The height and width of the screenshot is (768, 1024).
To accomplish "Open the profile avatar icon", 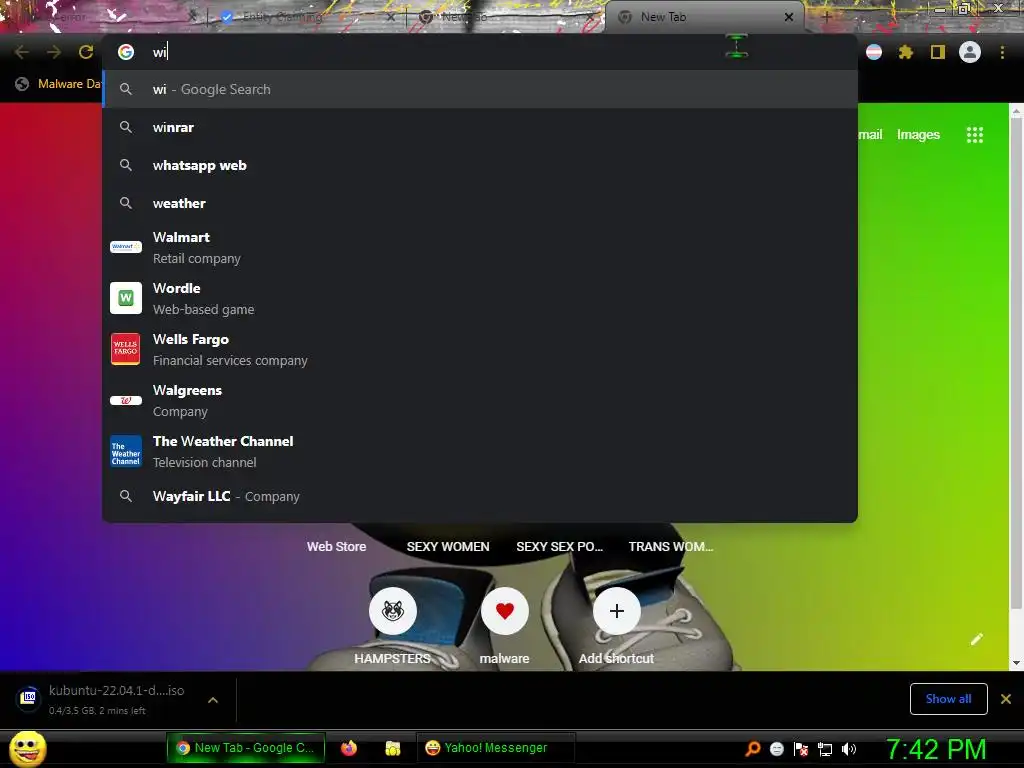I will tap(970, 52).
